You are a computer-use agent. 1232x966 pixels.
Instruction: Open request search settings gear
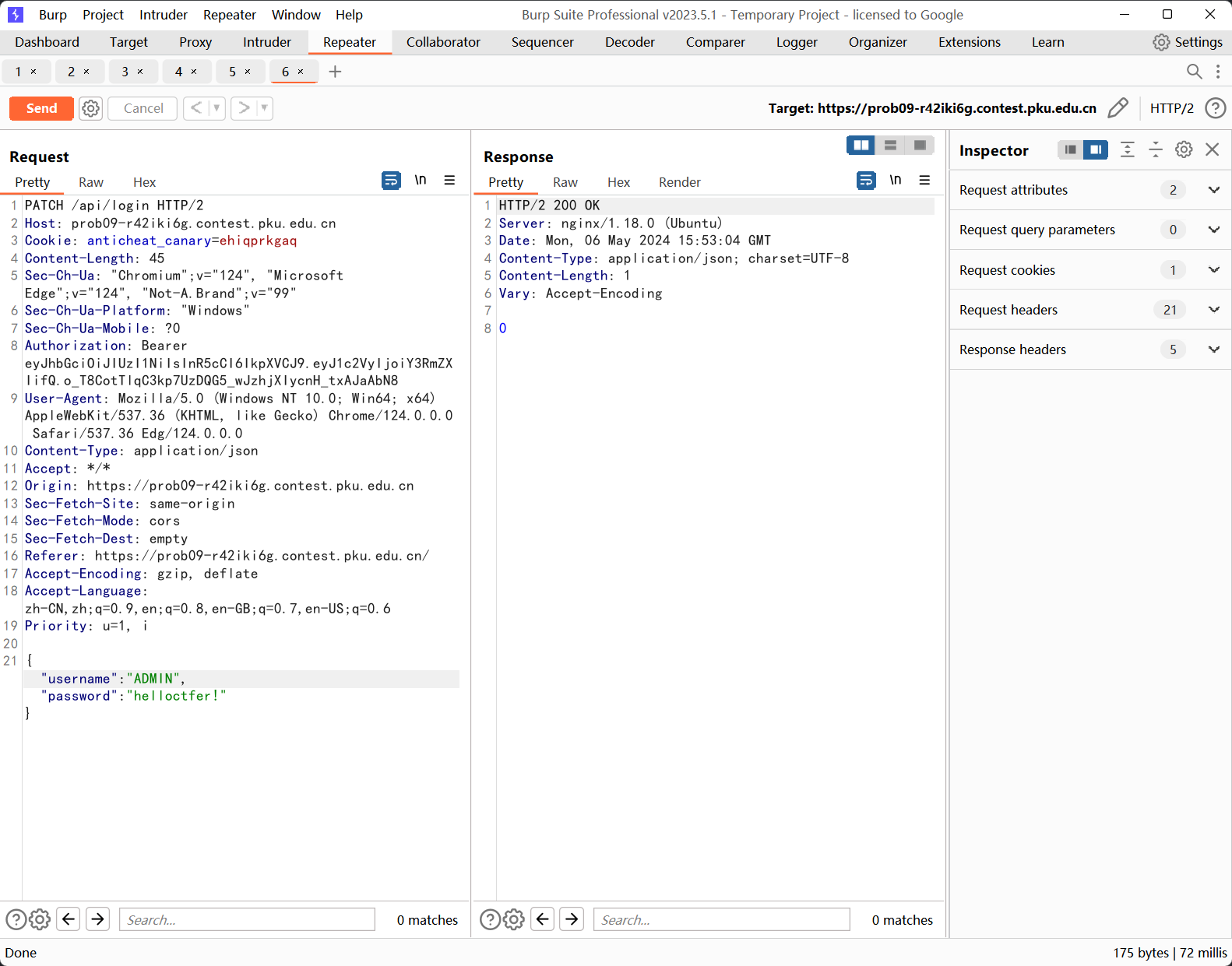pyautogui.click(x=40, y=919)
